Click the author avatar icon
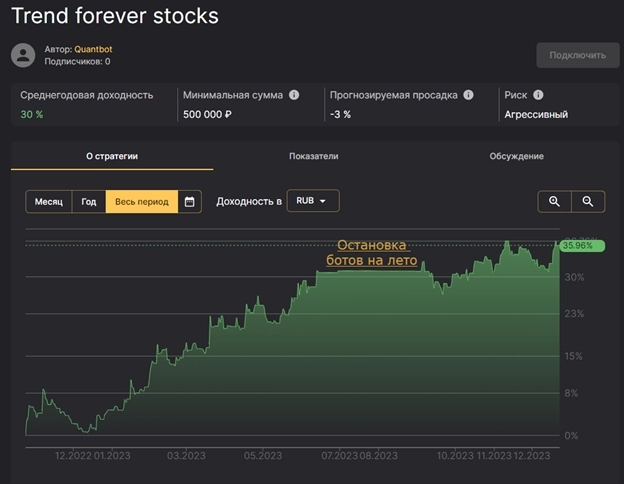 (23, 55)
